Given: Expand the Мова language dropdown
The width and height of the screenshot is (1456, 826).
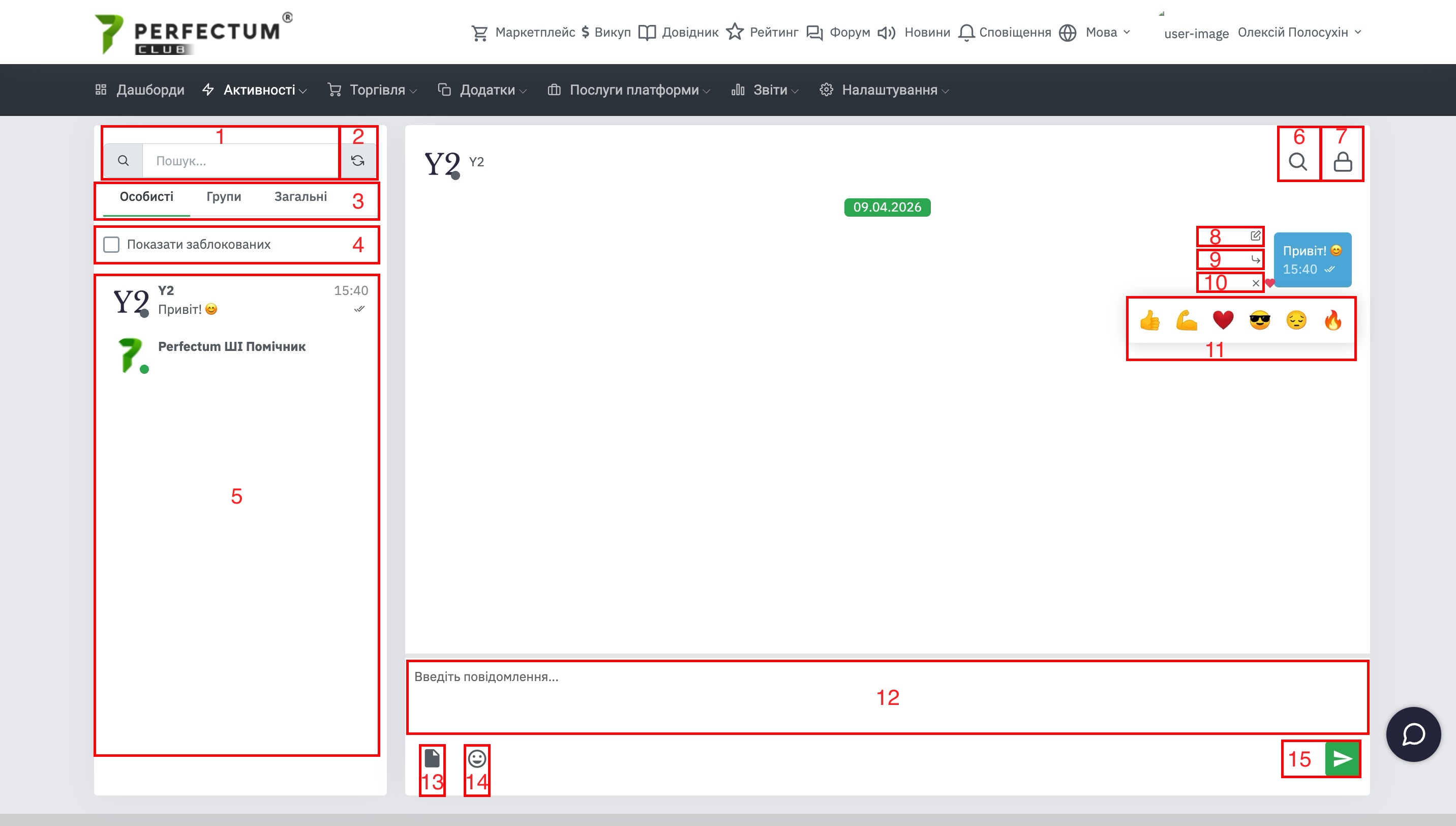Looking at the screenshot, I should (x=1101, y=33).
